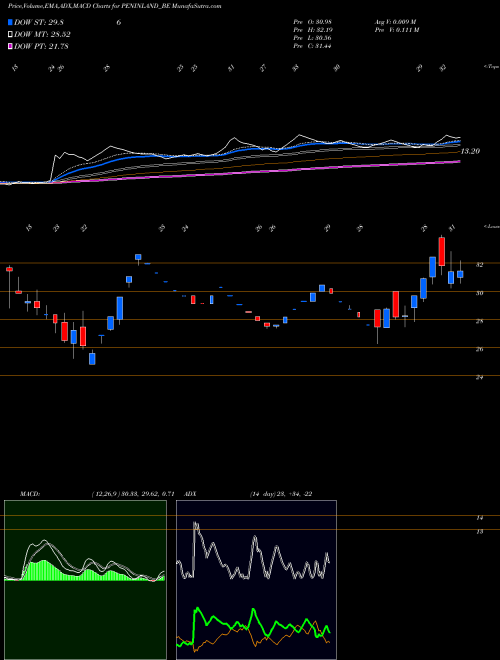Click the MACD '(12,26,9) 30.33, 29.62, 0.71' readout
This screenshot has width=500, height=660.
point(133,494)
